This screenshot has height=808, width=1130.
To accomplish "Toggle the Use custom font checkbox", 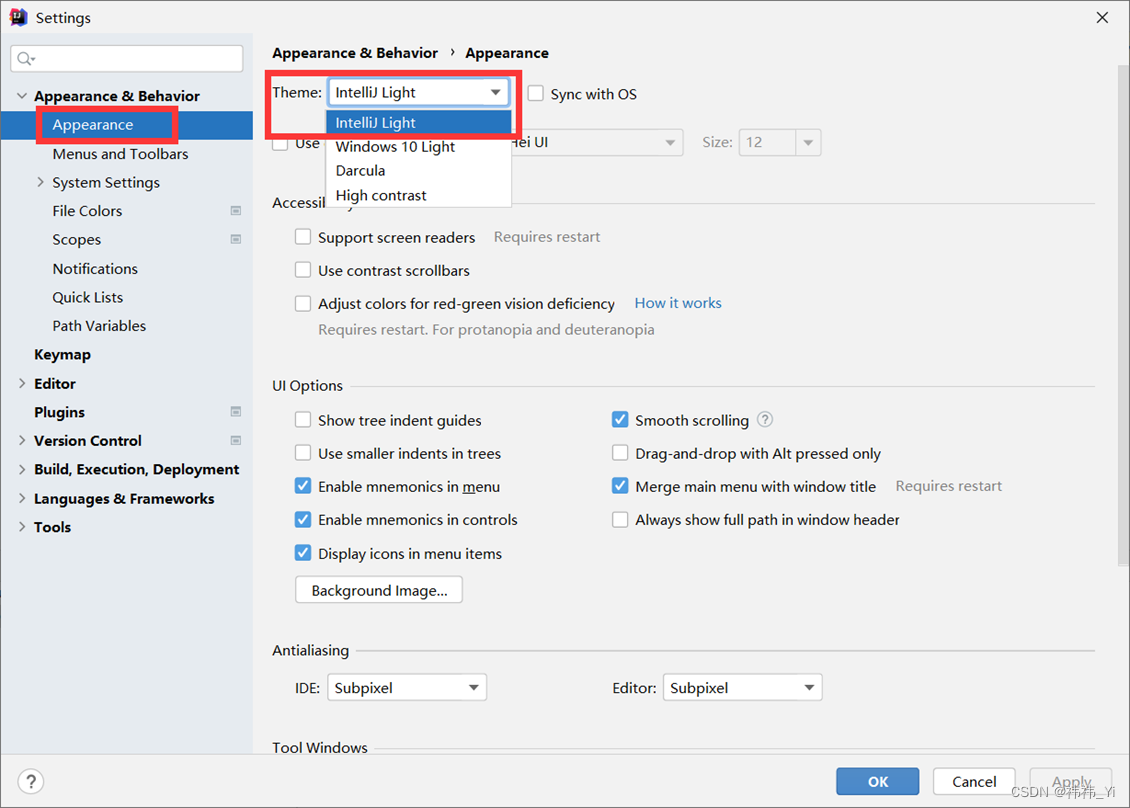I will click(x=280, y=143).
